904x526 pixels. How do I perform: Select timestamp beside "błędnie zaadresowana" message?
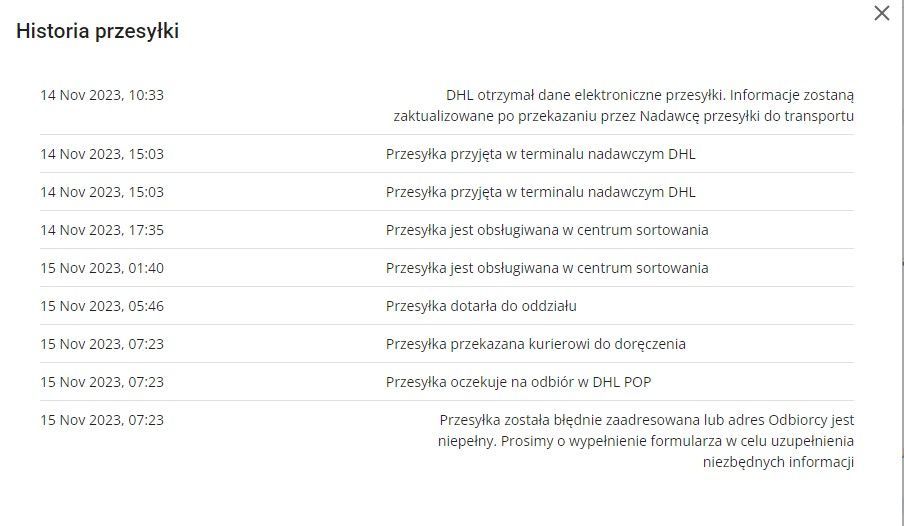click(x=102, y=420)
